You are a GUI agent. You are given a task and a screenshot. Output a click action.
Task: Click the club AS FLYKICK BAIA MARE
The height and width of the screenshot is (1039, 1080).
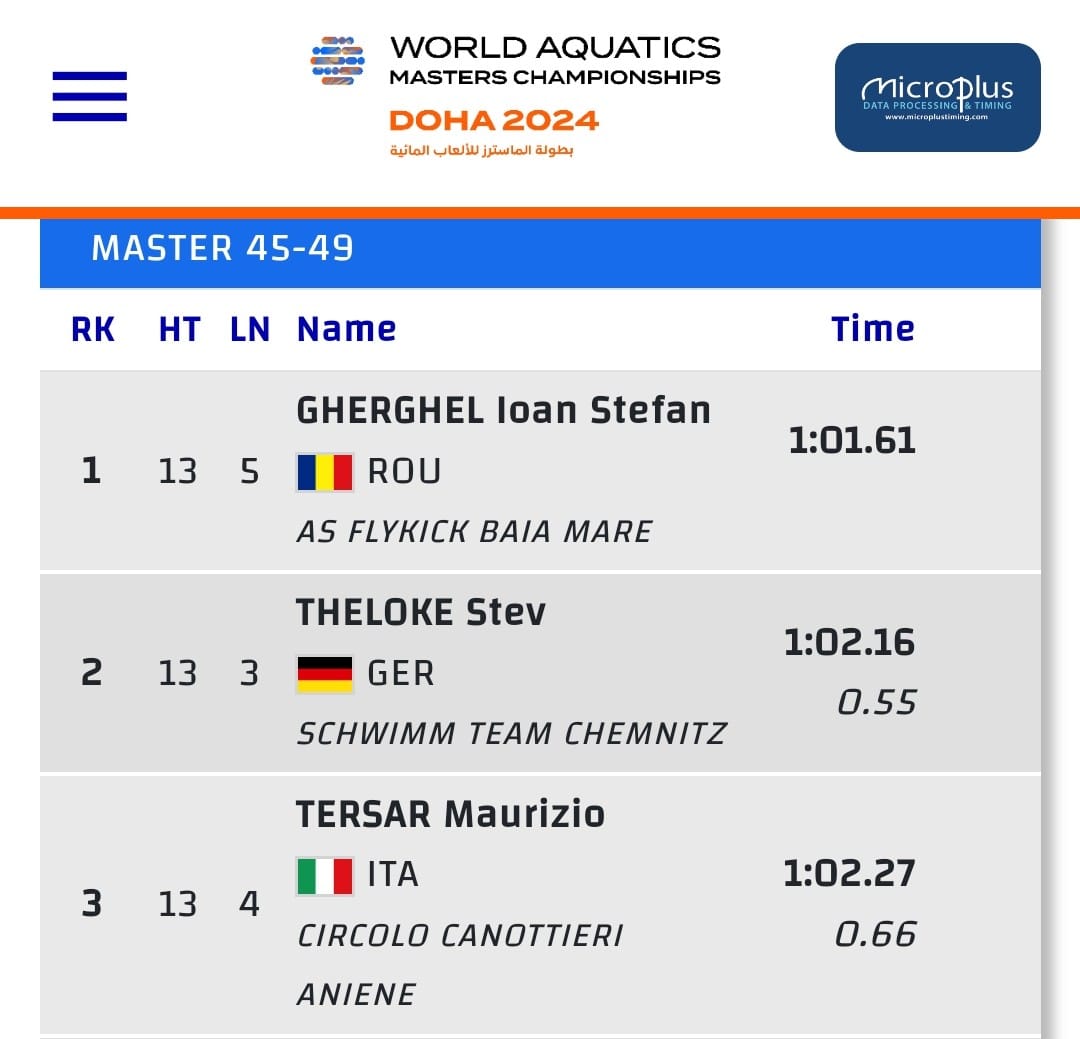point(474,531)
